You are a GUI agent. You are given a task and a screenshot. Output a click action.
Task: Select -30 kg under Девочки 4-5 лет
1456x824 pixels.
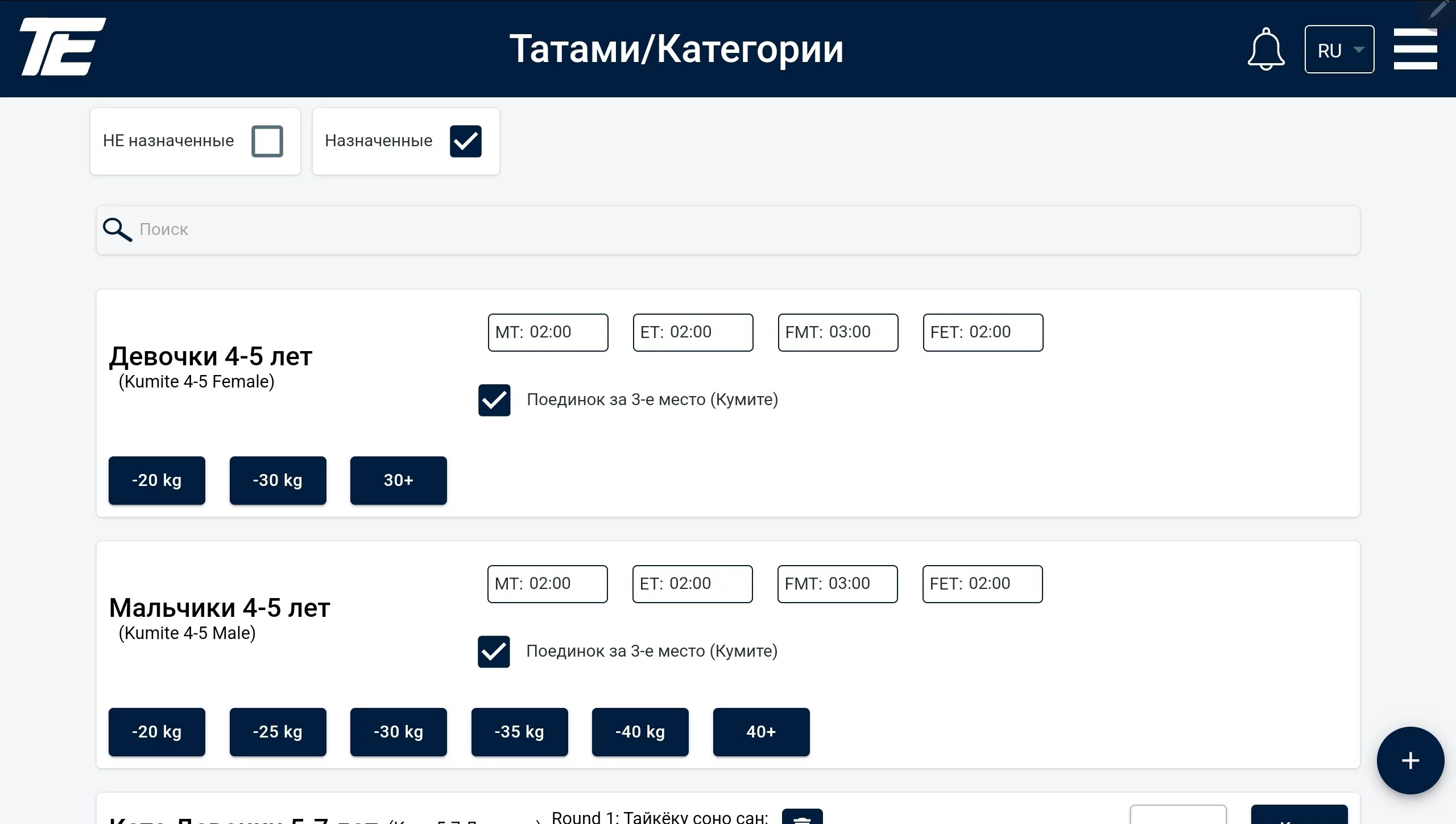pos(278,480)
